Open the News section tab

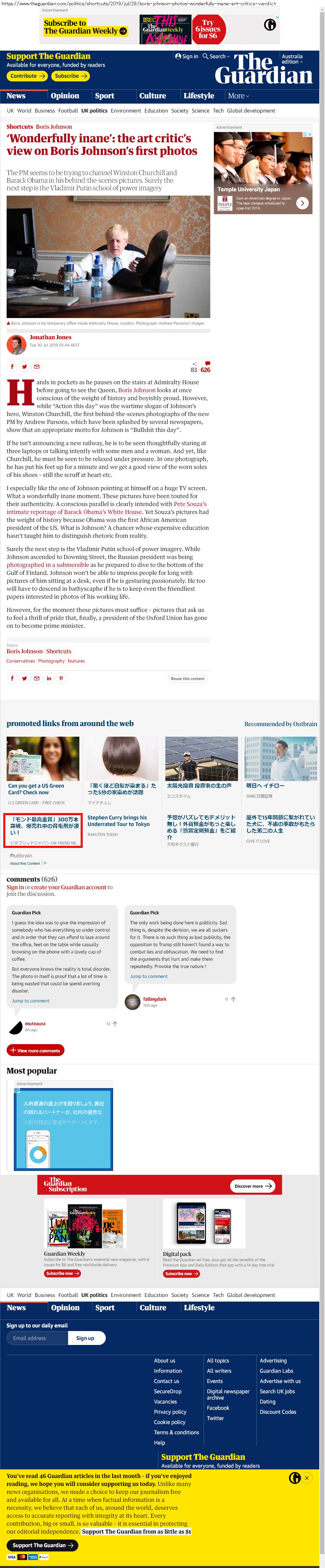(16, 96)
